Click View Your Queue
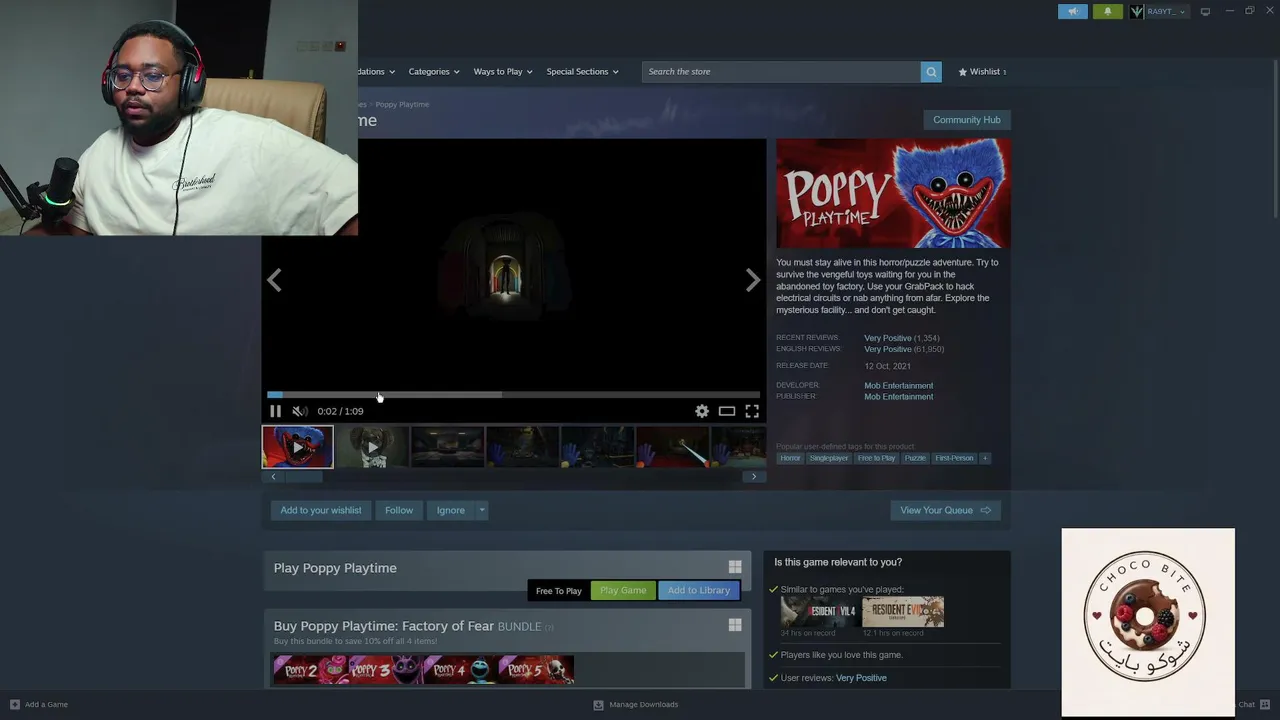This screenshot has width=1280, height=720. pos(945,510)
